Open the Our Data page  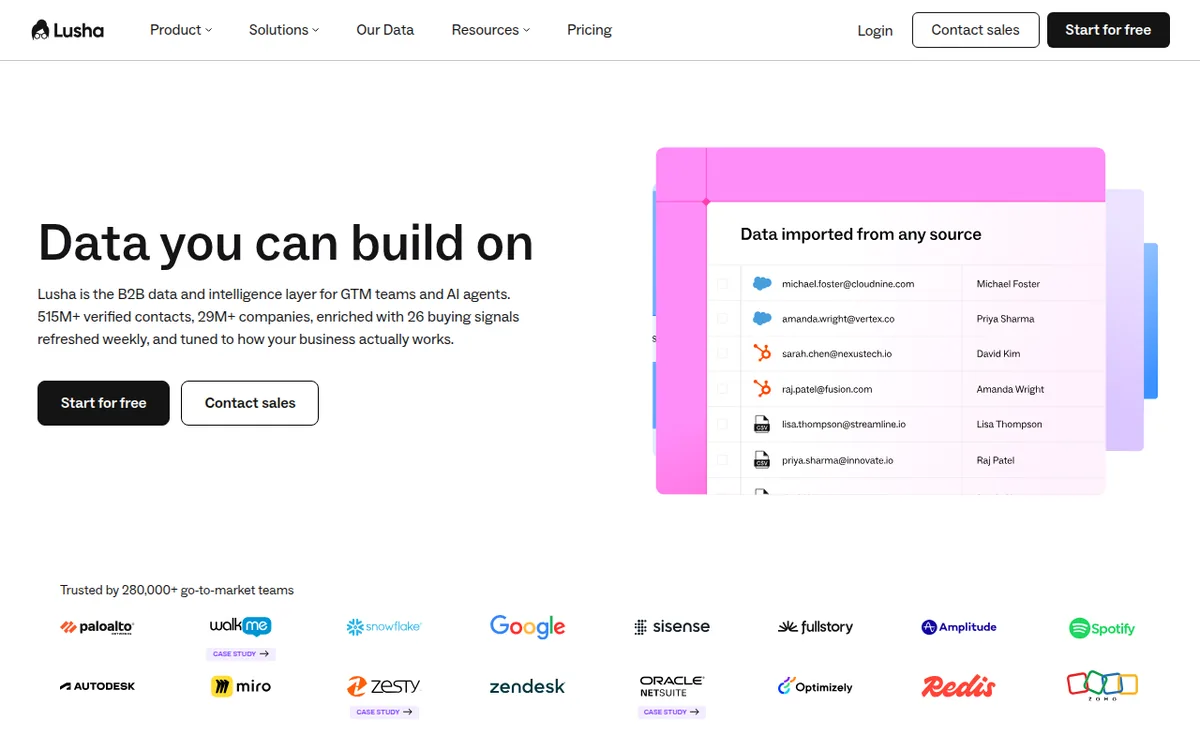point(385,30)
